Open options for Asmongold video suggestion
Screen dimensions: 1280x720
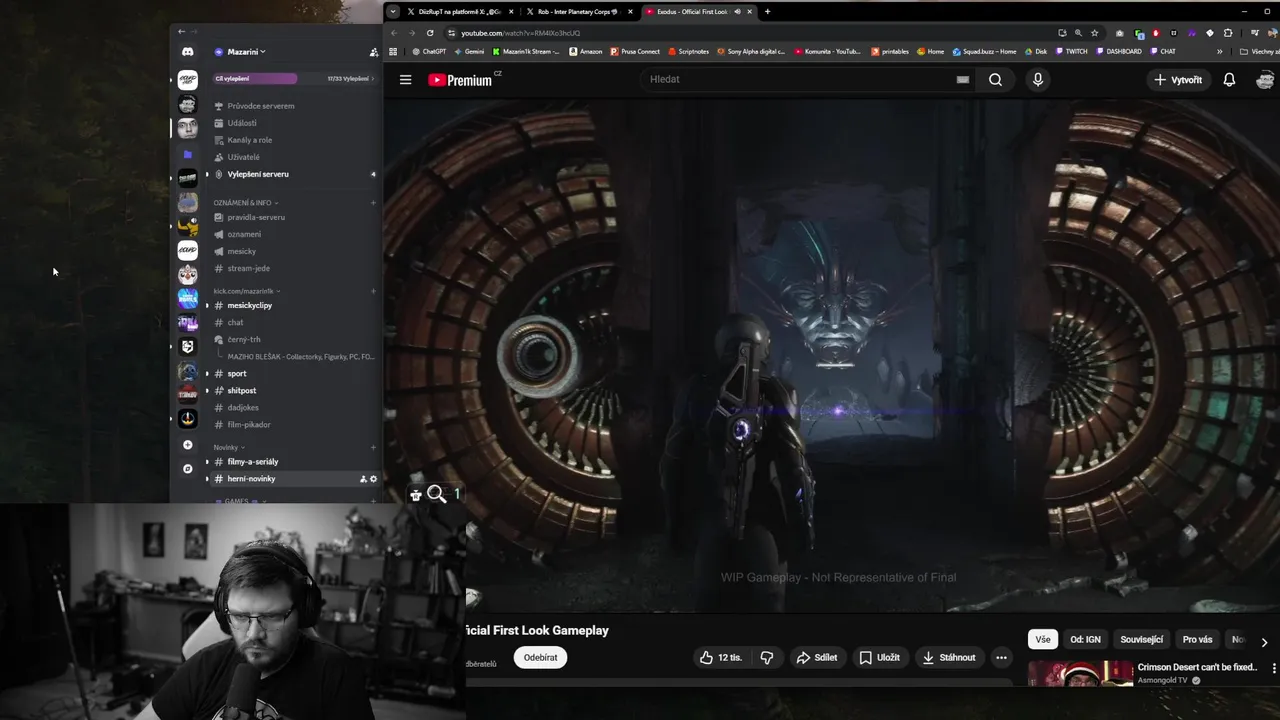(1273, 668)
